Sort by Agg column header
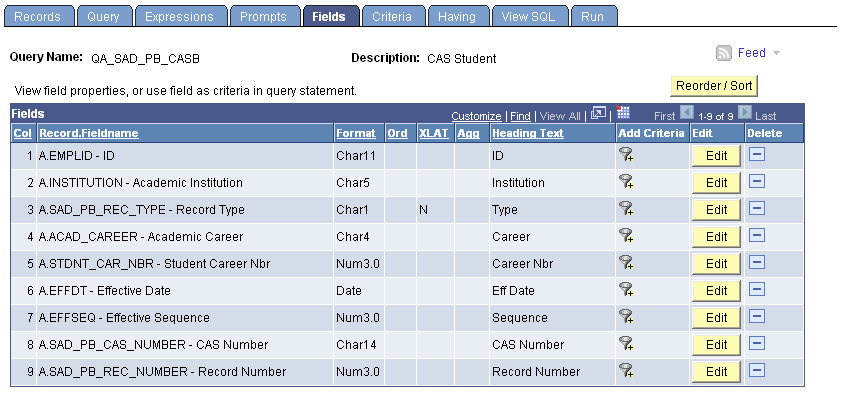844x396 pixels. [468, 133]
